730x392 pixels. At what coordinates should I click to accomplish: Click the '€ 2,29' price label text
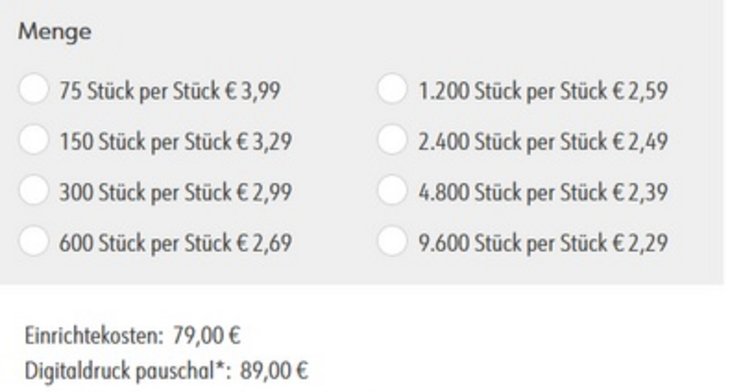tap(641, 243)
